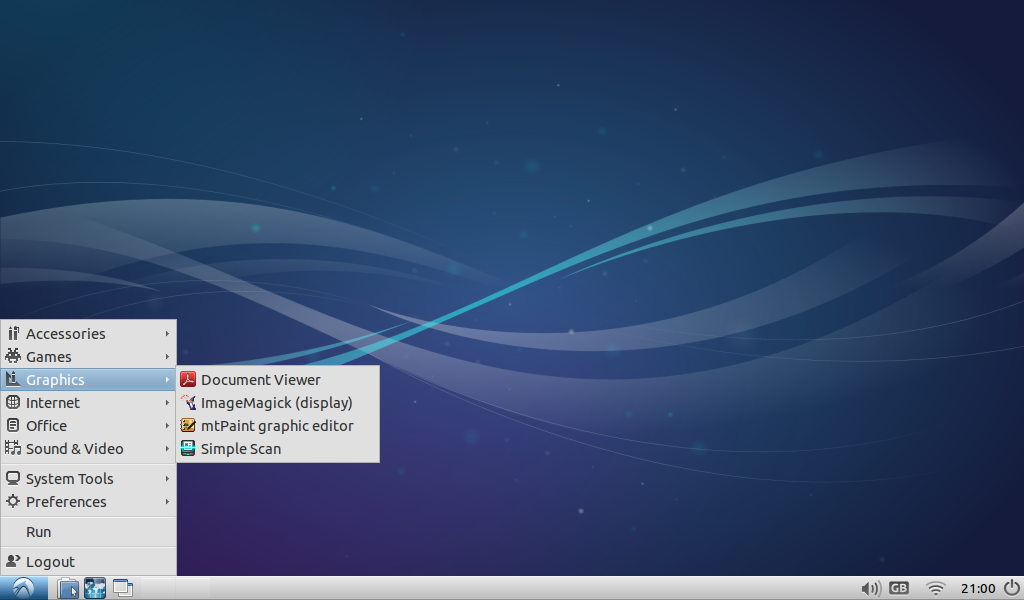The image size is (1024, 600).
Task: Open Document Viewer from the Graphics submenu
Action: [260, 379]
